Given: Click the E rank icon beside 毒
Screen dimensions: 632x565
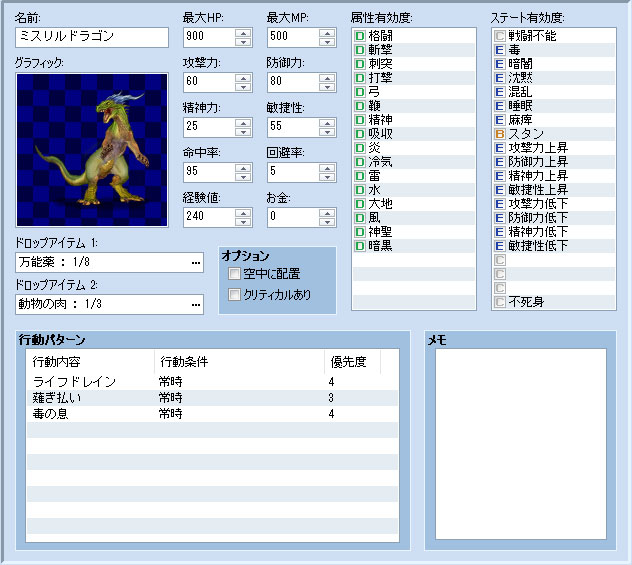Looking at the screenshot, I should click(x=500, y=49).
